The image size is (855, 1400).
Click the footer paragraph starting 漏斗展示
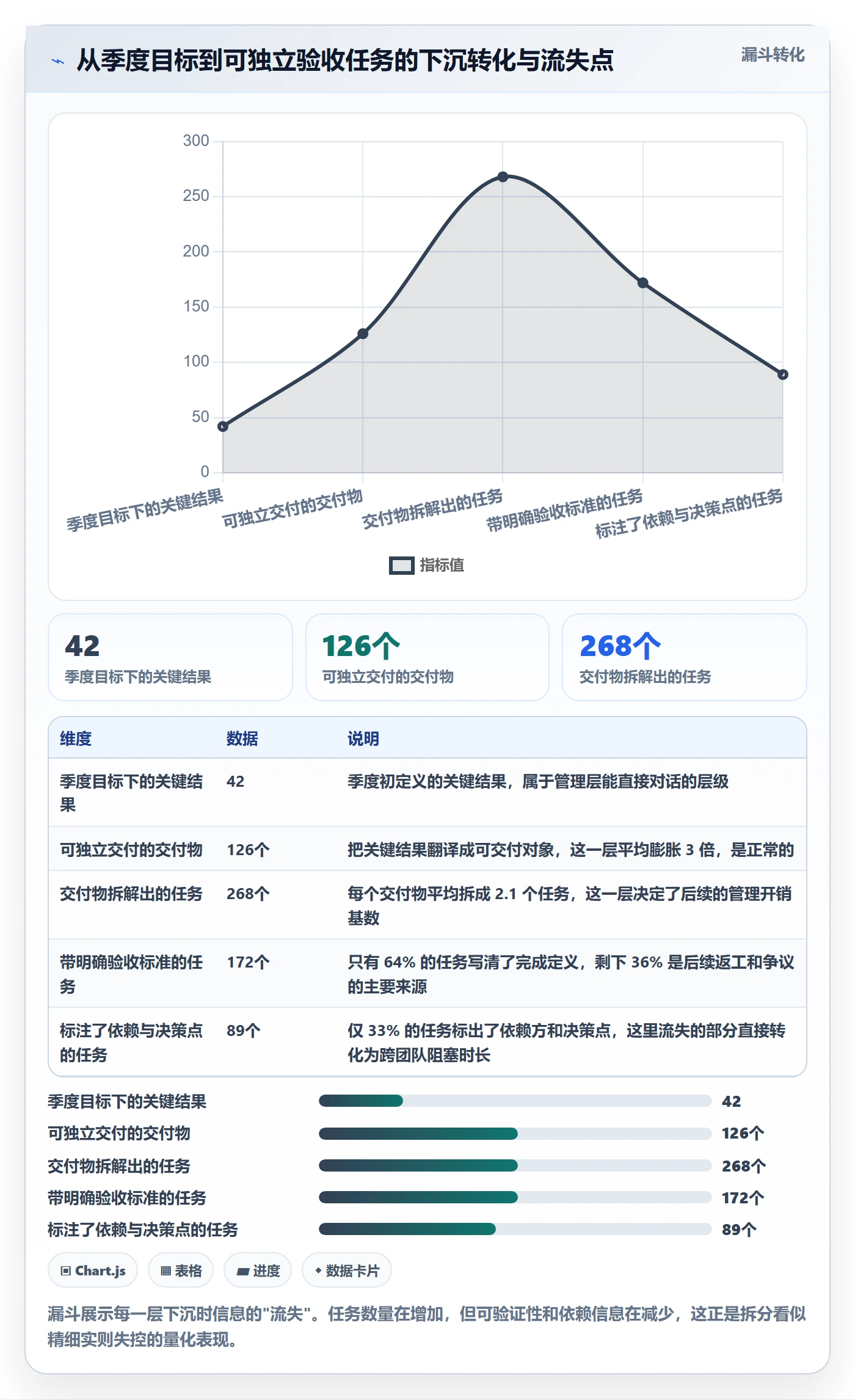click(427, 1326)
